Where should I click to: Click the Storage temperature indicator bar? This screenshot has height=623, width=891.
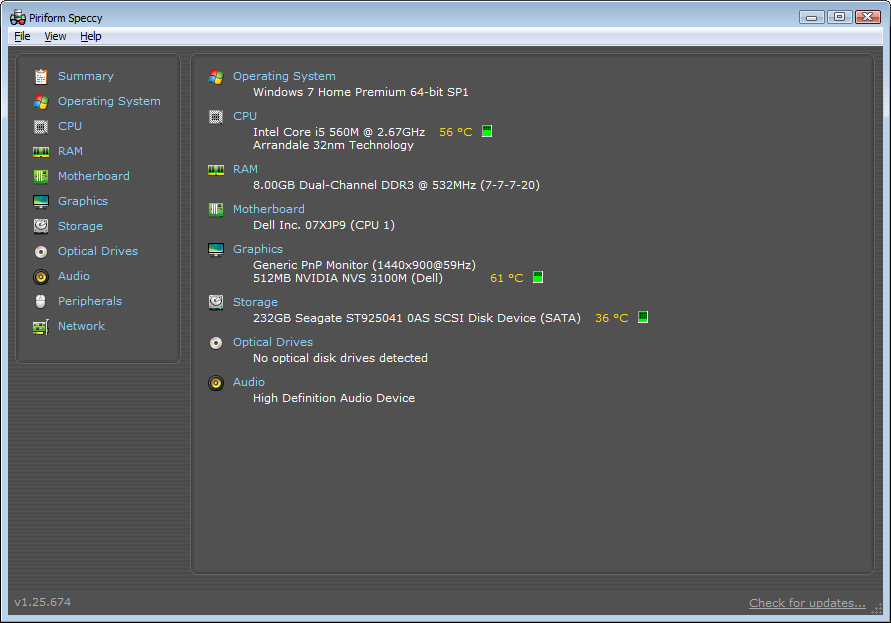(642, 317)
